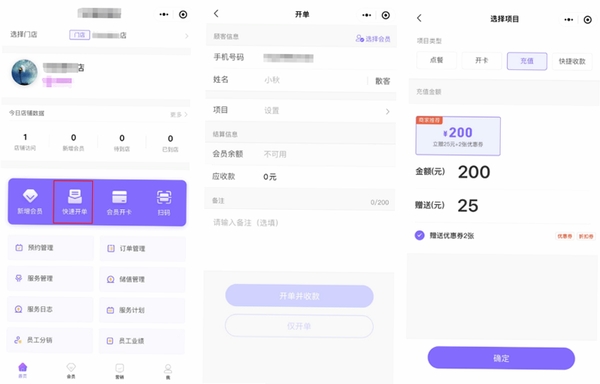Viewport: 600px width, 384px height.
Task: Go back from 选择项目 screen
Action: click(x=419, y=18)
